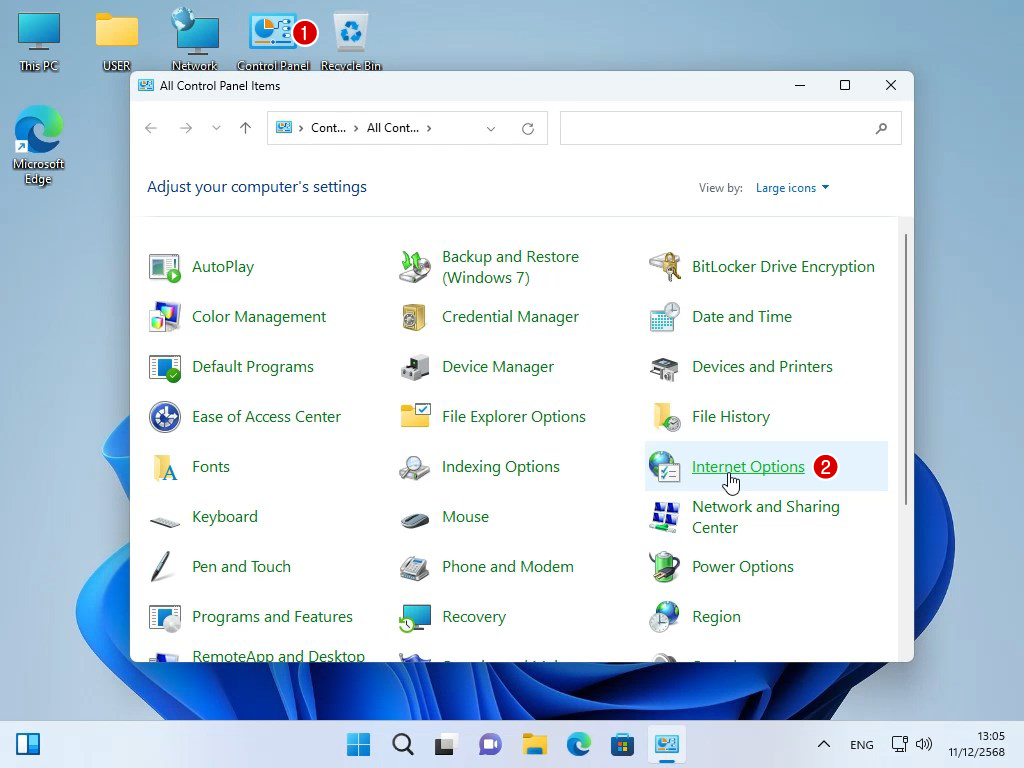Click the Up one level arrow
Viewport: 1024px width, 768px height.
245,128
